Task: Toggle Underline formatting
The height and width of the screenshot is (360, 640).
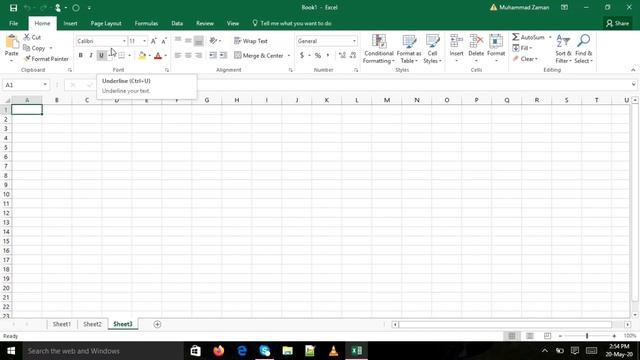Action: click(101, 56)
